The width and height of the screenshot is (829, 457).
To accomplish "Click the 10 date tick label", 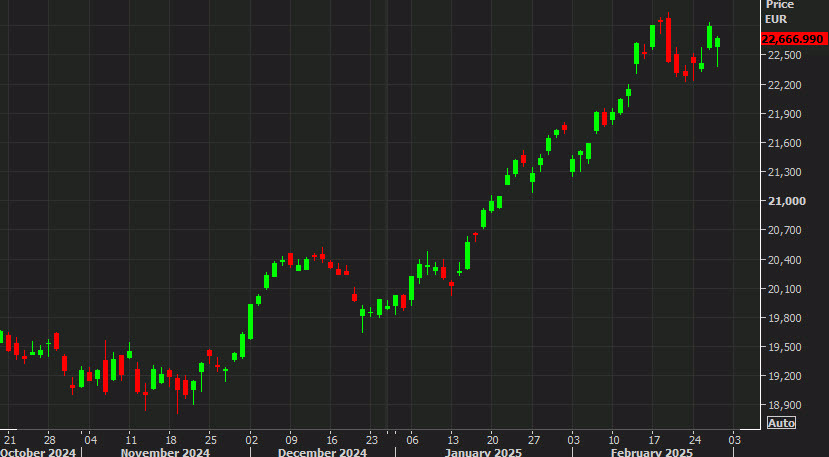I will tap(613, 440).
